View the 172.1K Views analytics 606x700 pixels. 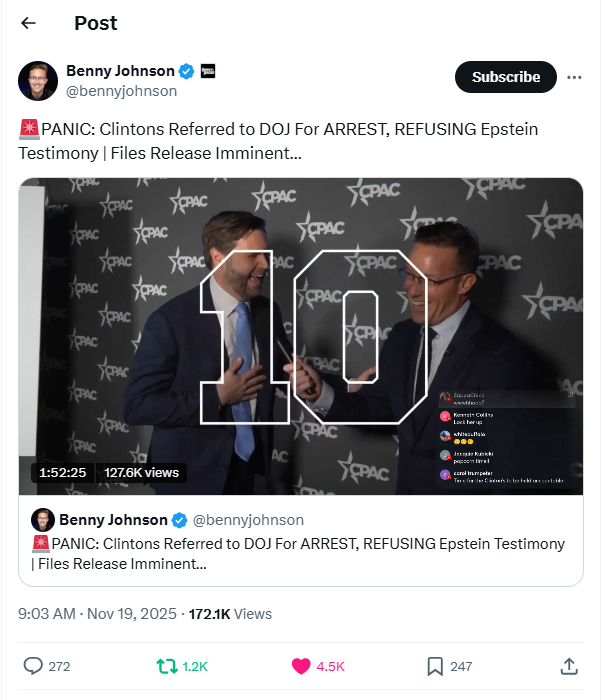tap(229, 613)
